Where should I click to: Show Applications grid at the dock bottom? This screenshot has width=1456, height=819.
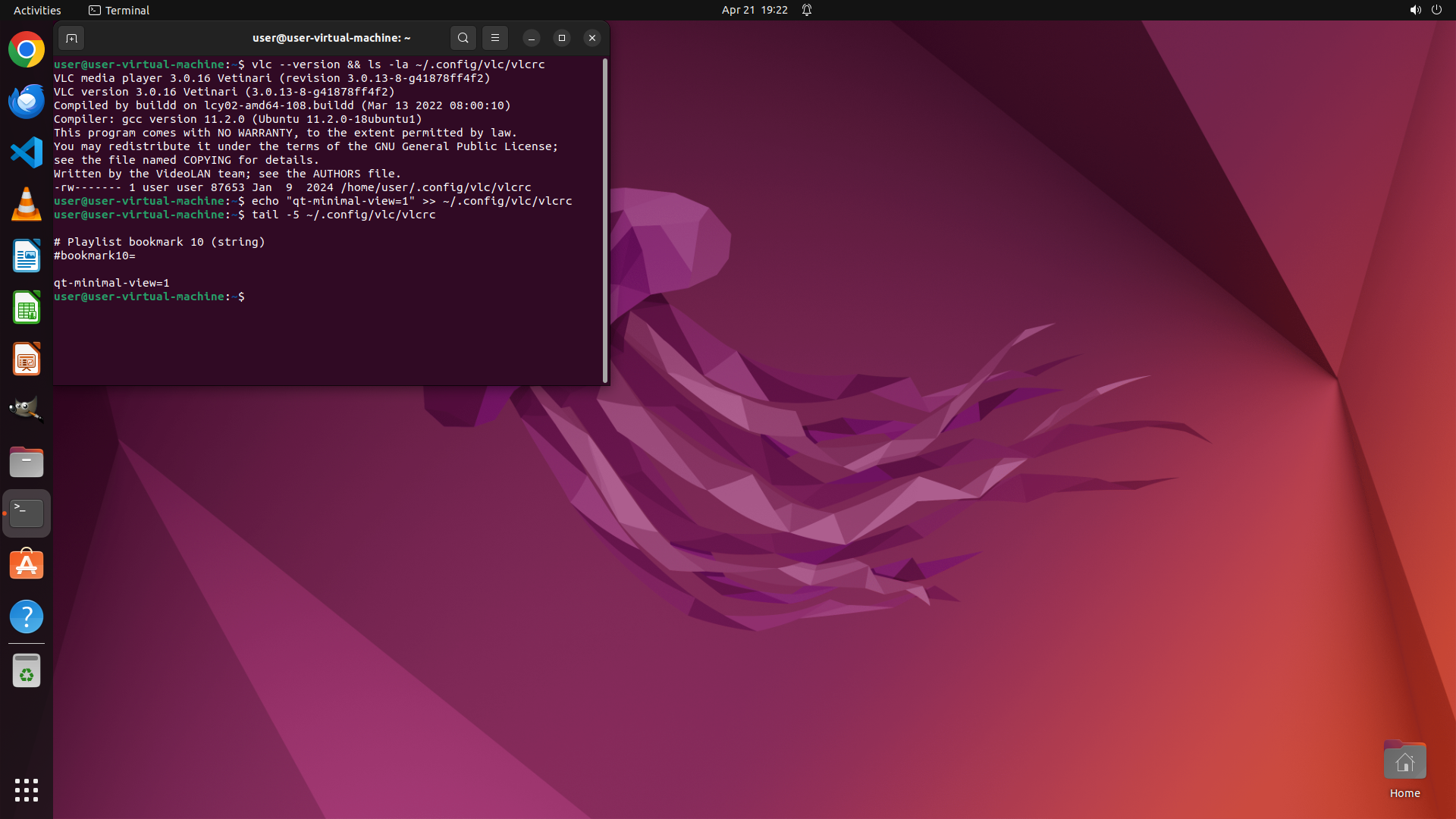[27, 790]
